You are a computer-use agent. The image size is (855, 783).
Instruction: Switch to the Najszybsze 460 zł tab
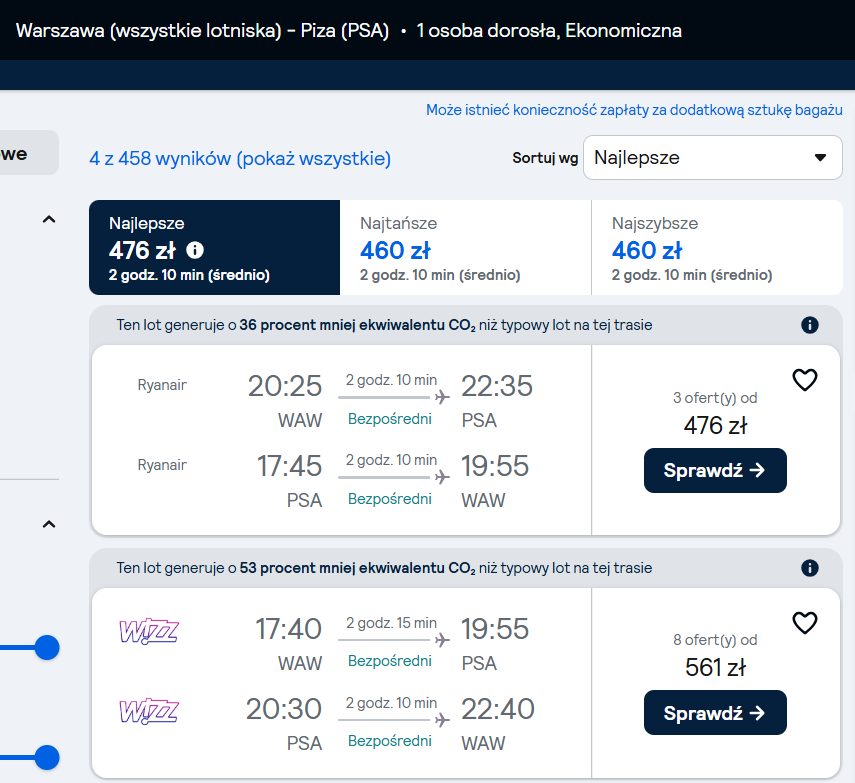coord(716,248)
